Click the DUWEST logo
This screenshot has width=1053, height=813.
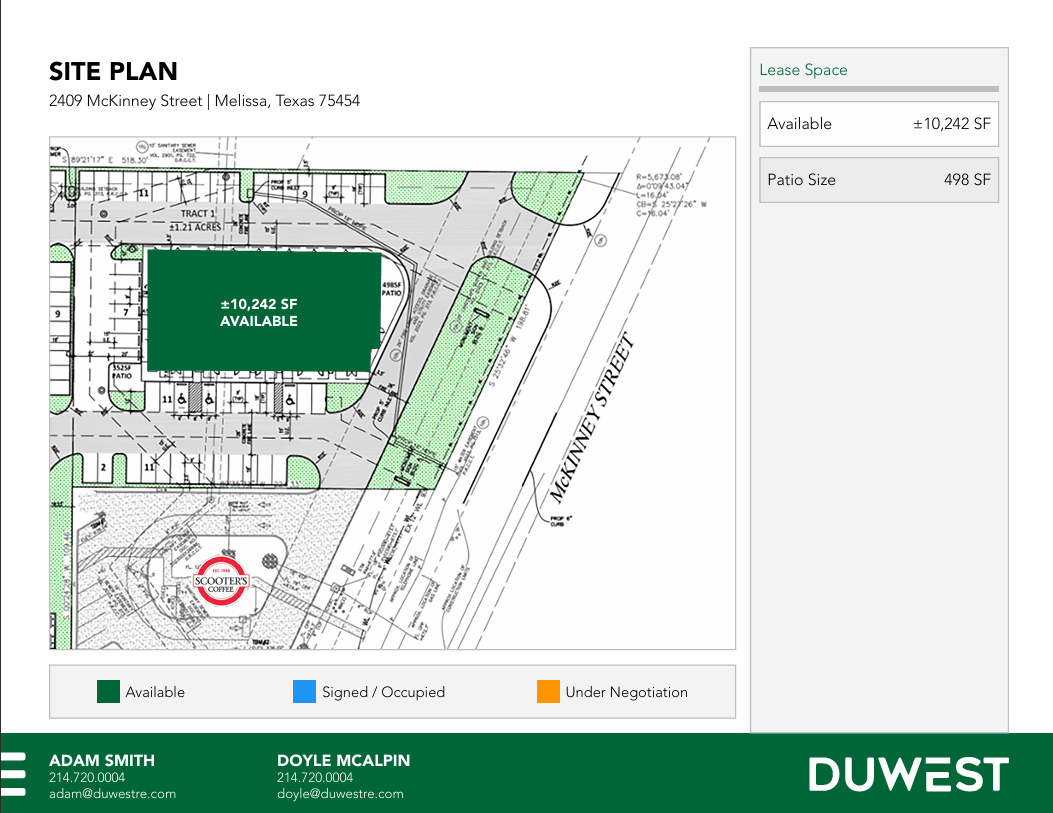coord(909,774)
